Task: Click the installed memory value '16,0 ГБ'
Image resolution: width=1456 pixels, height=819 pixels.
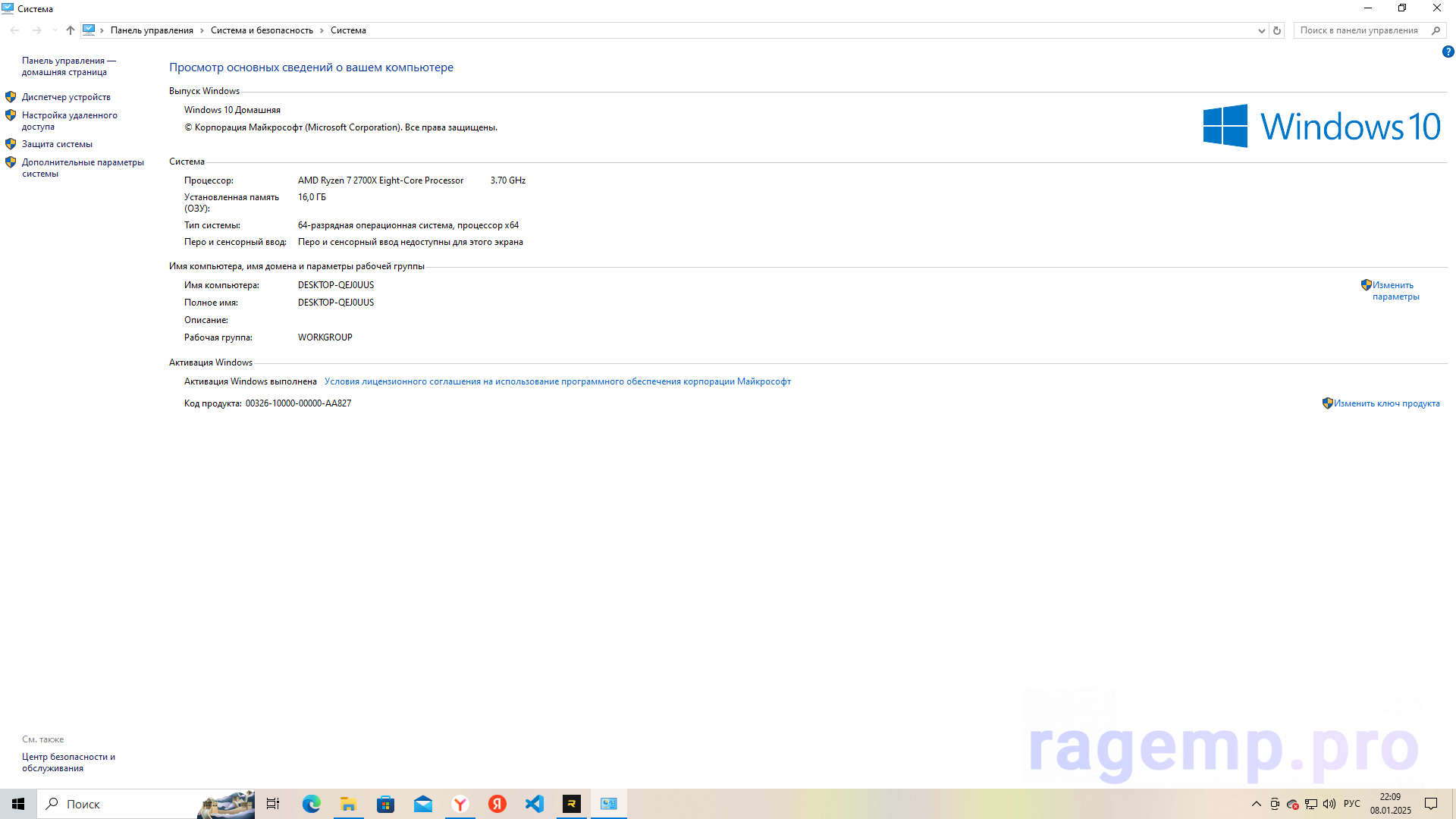Action: click(x=312, y=197)
